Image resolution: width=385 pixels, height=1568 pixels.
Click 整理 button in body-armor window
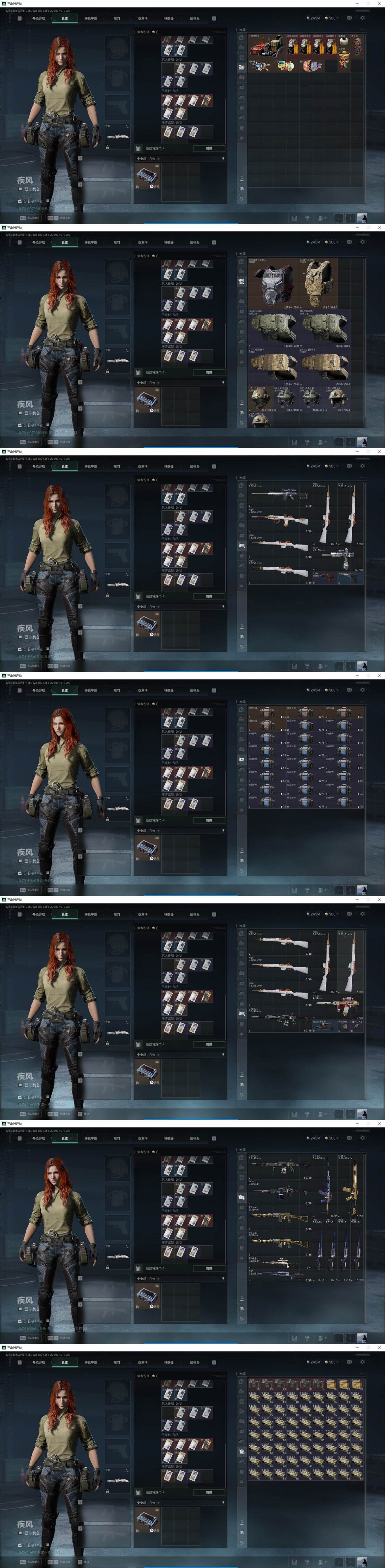click(x=209, y=373)
